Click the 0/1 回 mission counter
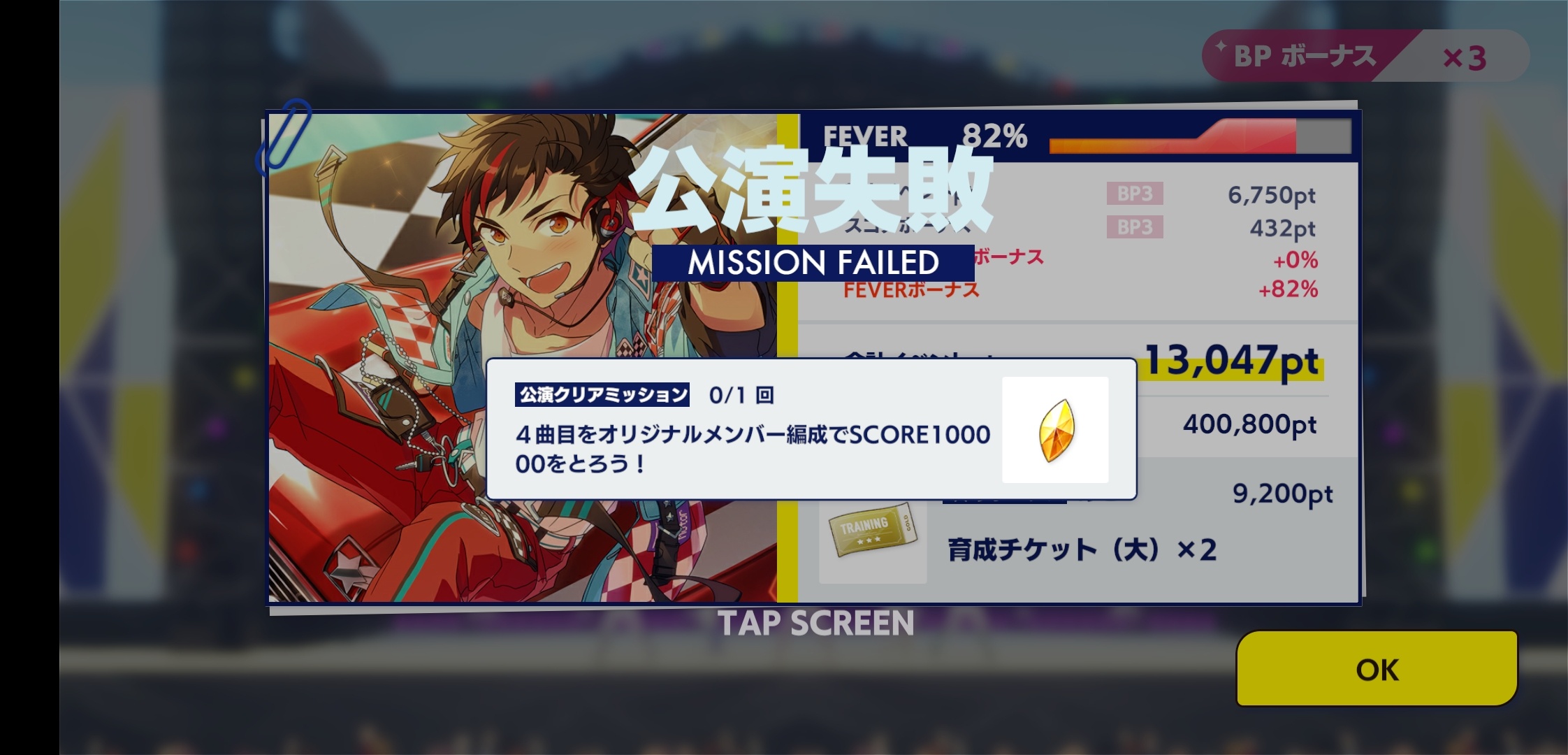 (741, 396)
